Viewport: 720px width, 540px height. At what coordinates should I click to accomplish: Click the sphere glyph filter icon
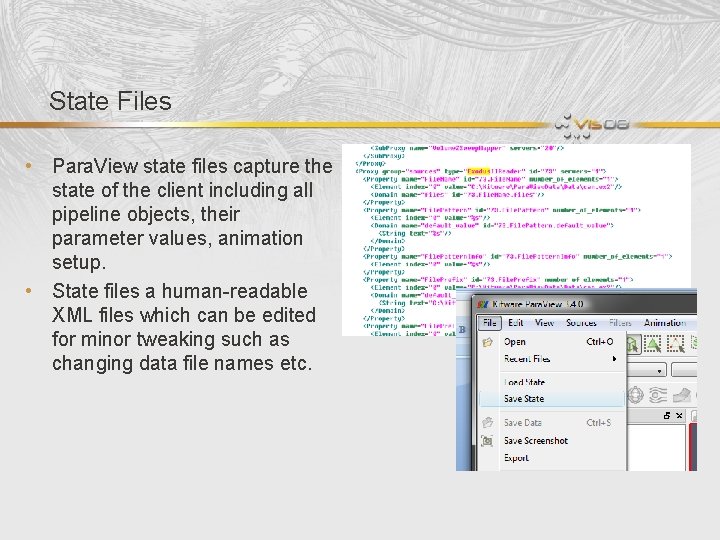click(x=635, y=395)
